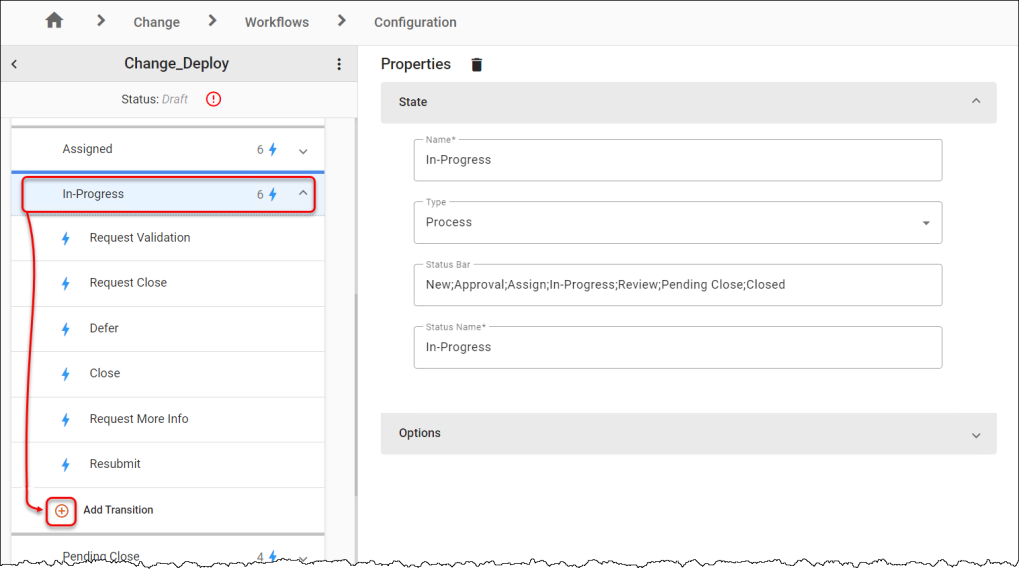
Task: Click the lightning icon beside Request Validation
Action: [x=66, y=239]
